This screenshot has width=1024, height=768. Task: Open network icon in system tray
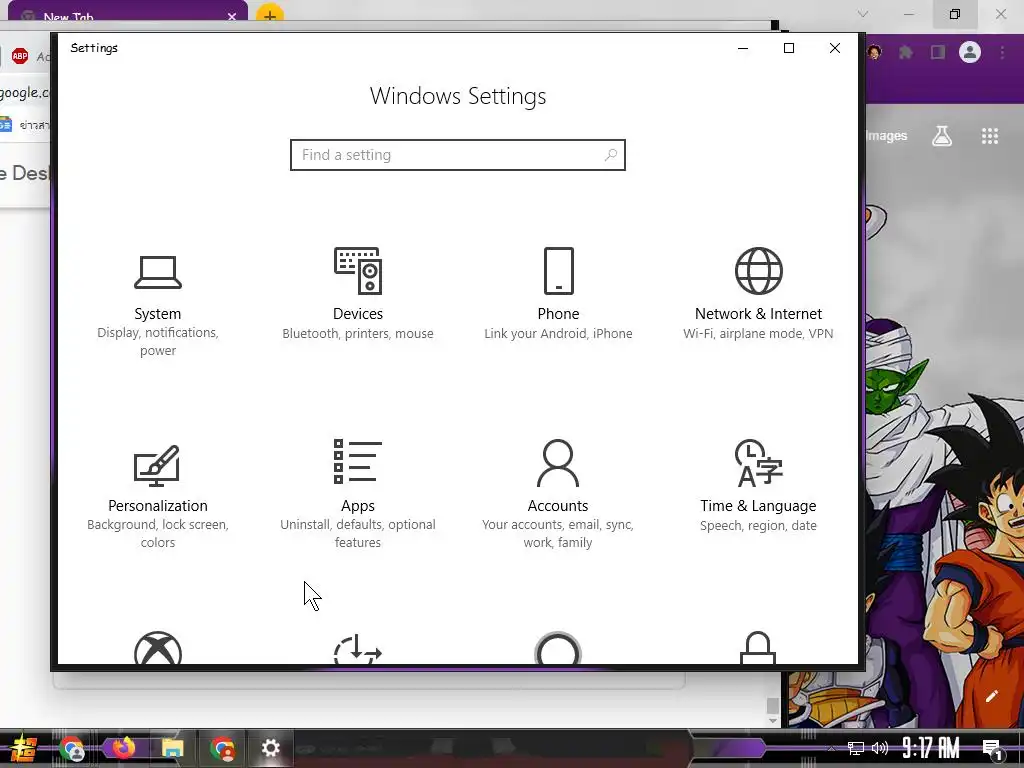[x=856, y=748]
